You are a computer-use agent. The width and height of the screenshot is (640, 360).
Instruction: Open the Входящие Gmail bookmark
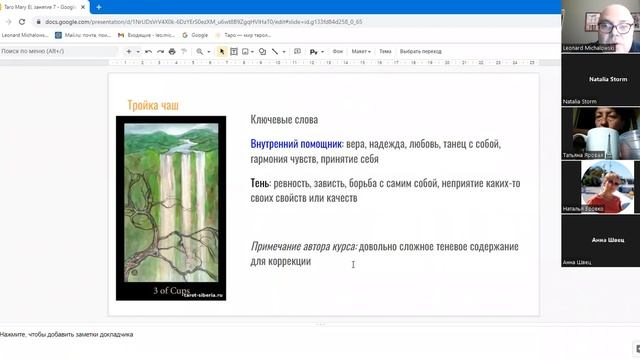coord(146,36)
